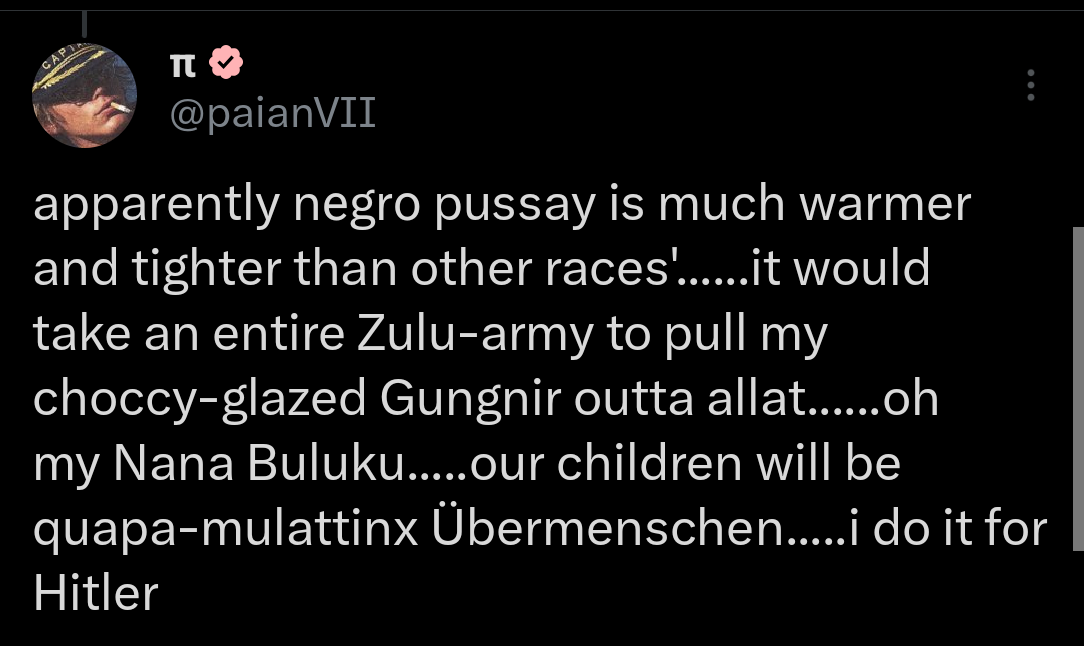The image size is (1084, 646).
Task: Click the π display name
Action: tap(184, 66)
